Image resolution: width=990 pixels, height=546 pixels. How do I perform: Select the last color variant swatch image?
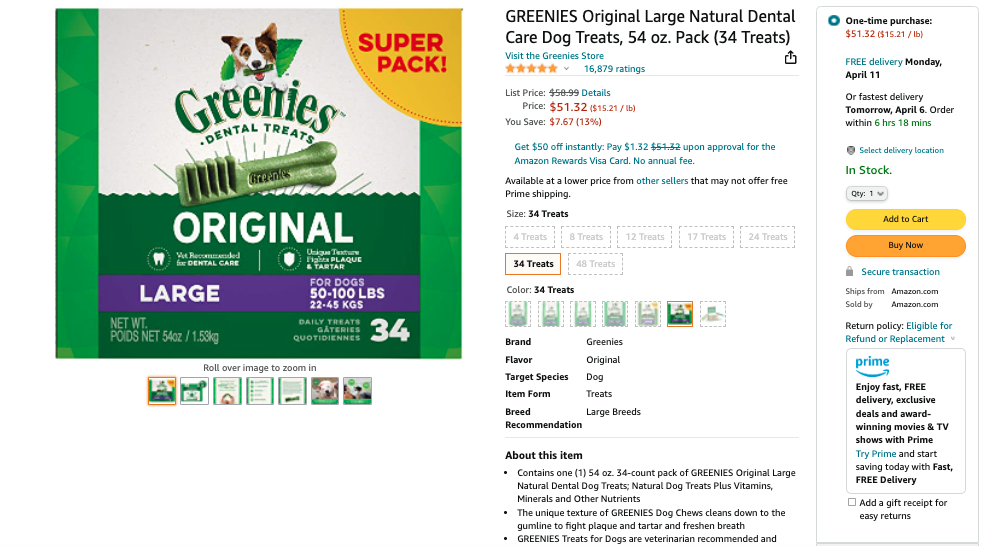click(x=713, y=314)
